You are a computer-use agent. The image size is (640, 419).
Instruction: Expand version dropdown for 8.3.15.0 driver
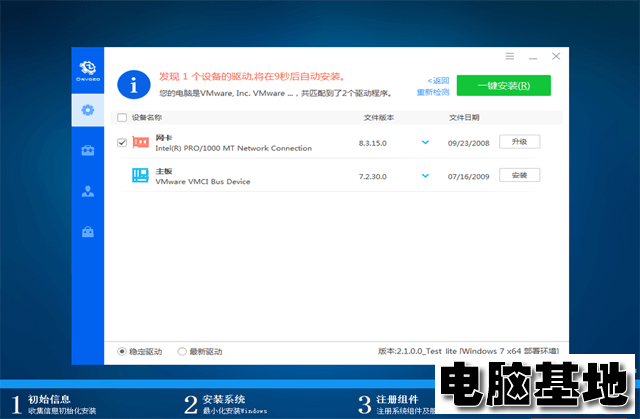click(425, 142)
